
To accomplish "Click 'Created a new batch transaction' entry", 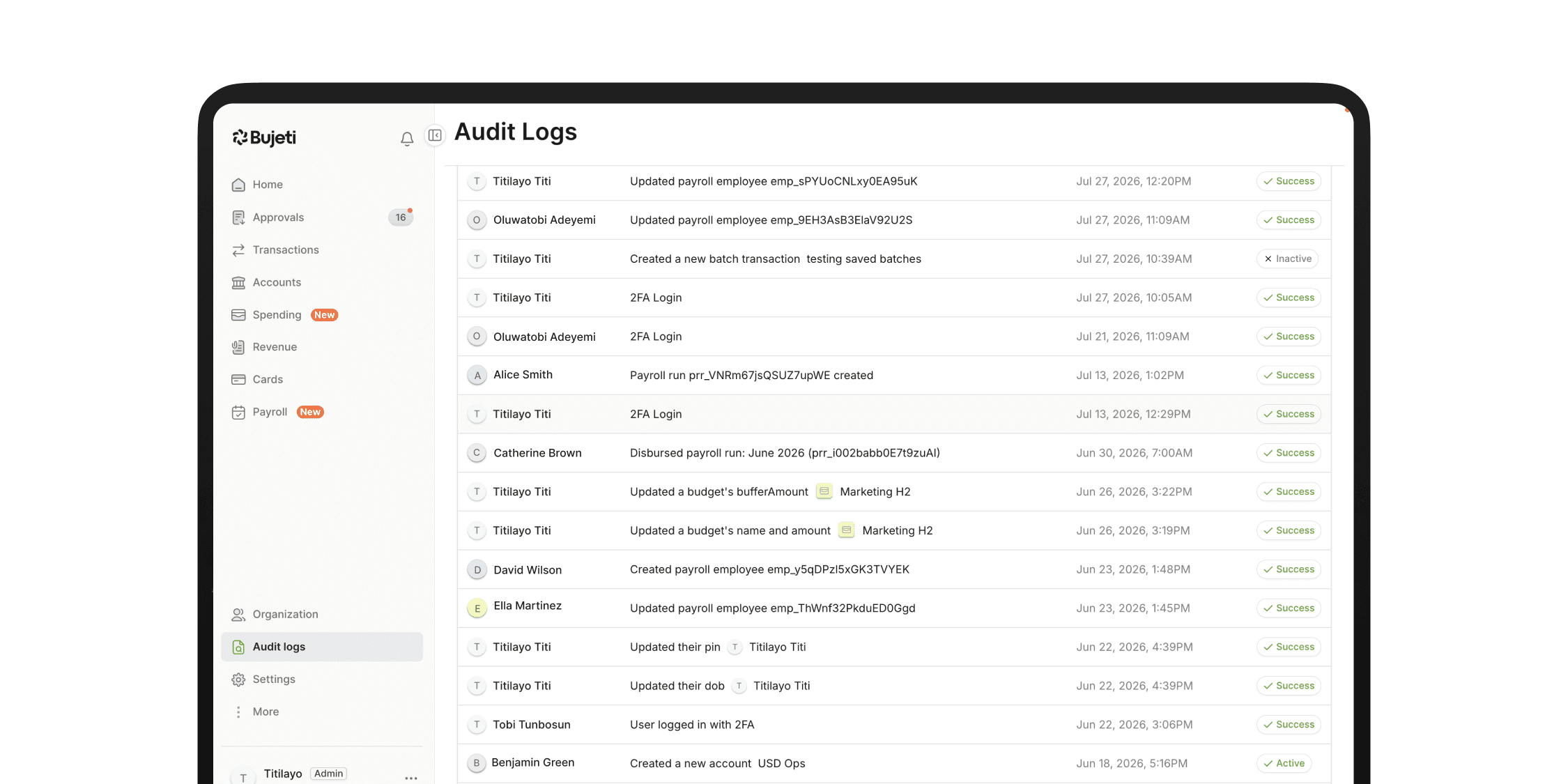I will point(776,259).
